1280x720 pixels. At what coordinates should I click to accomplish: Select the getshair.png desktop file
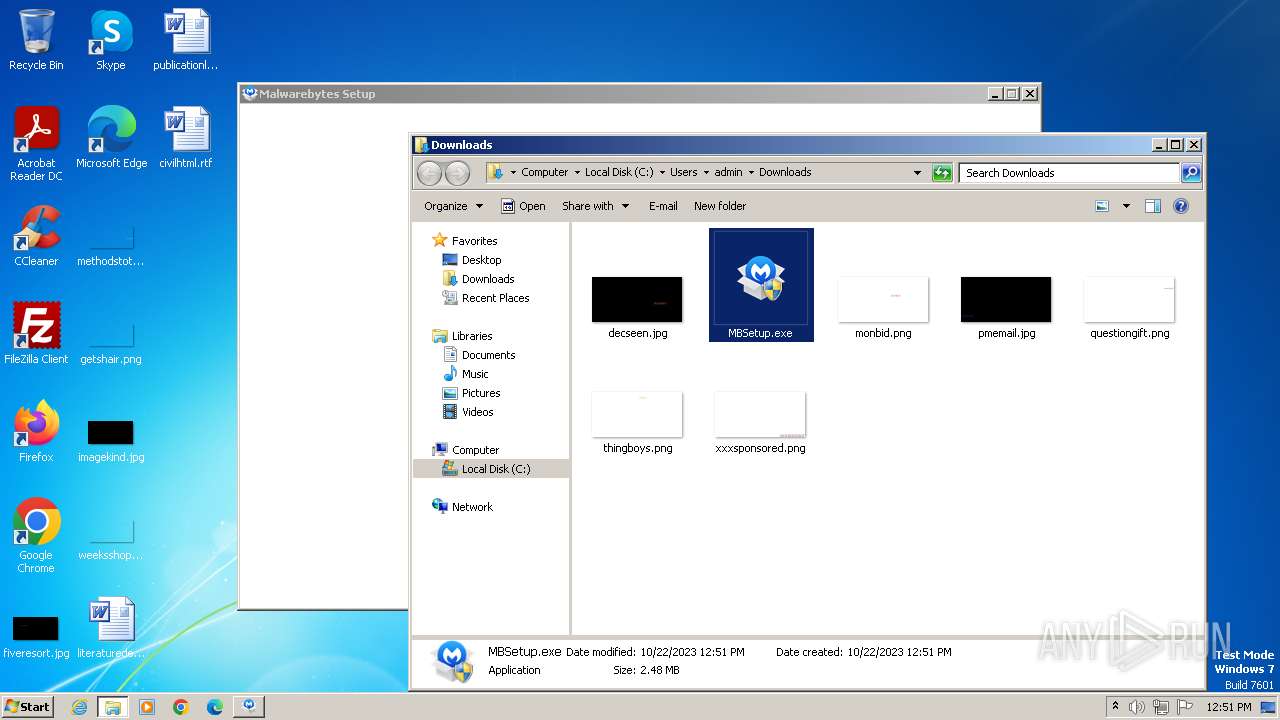[x=111, y=342]
